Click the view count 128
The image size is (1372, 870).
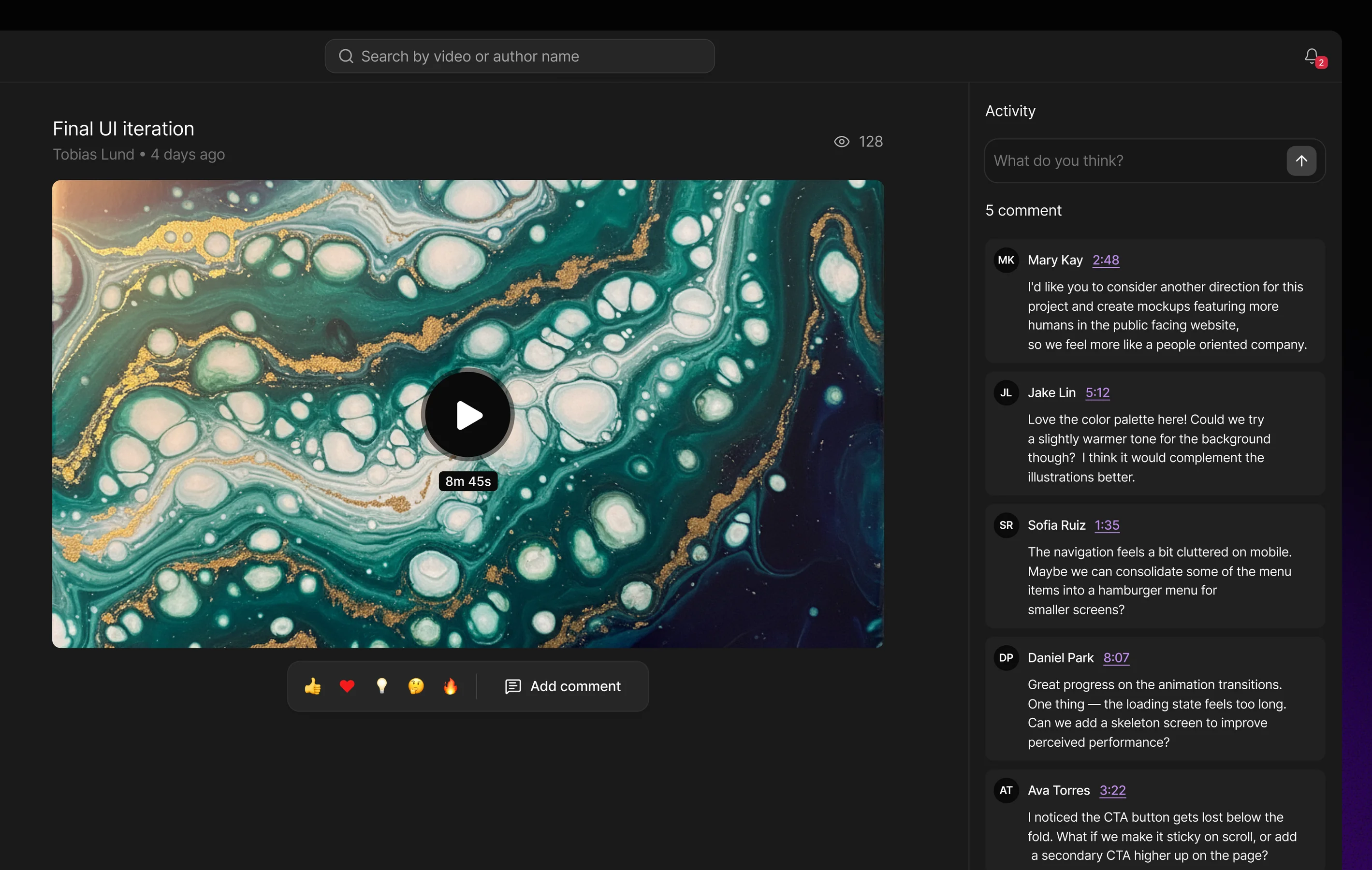(x=871, y=142)
